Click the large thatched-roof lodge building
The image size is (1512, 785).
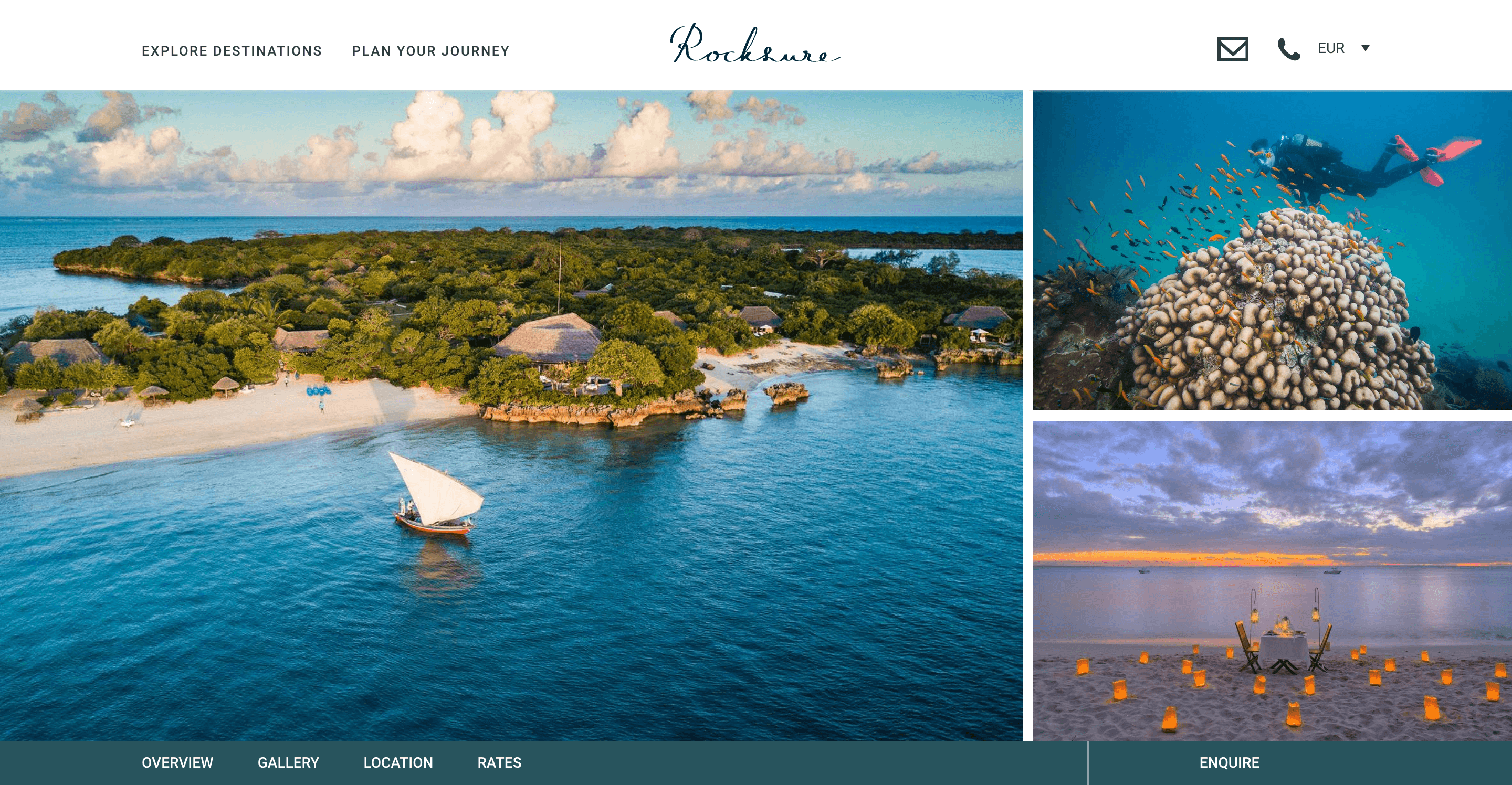click(x=549, y=339)
